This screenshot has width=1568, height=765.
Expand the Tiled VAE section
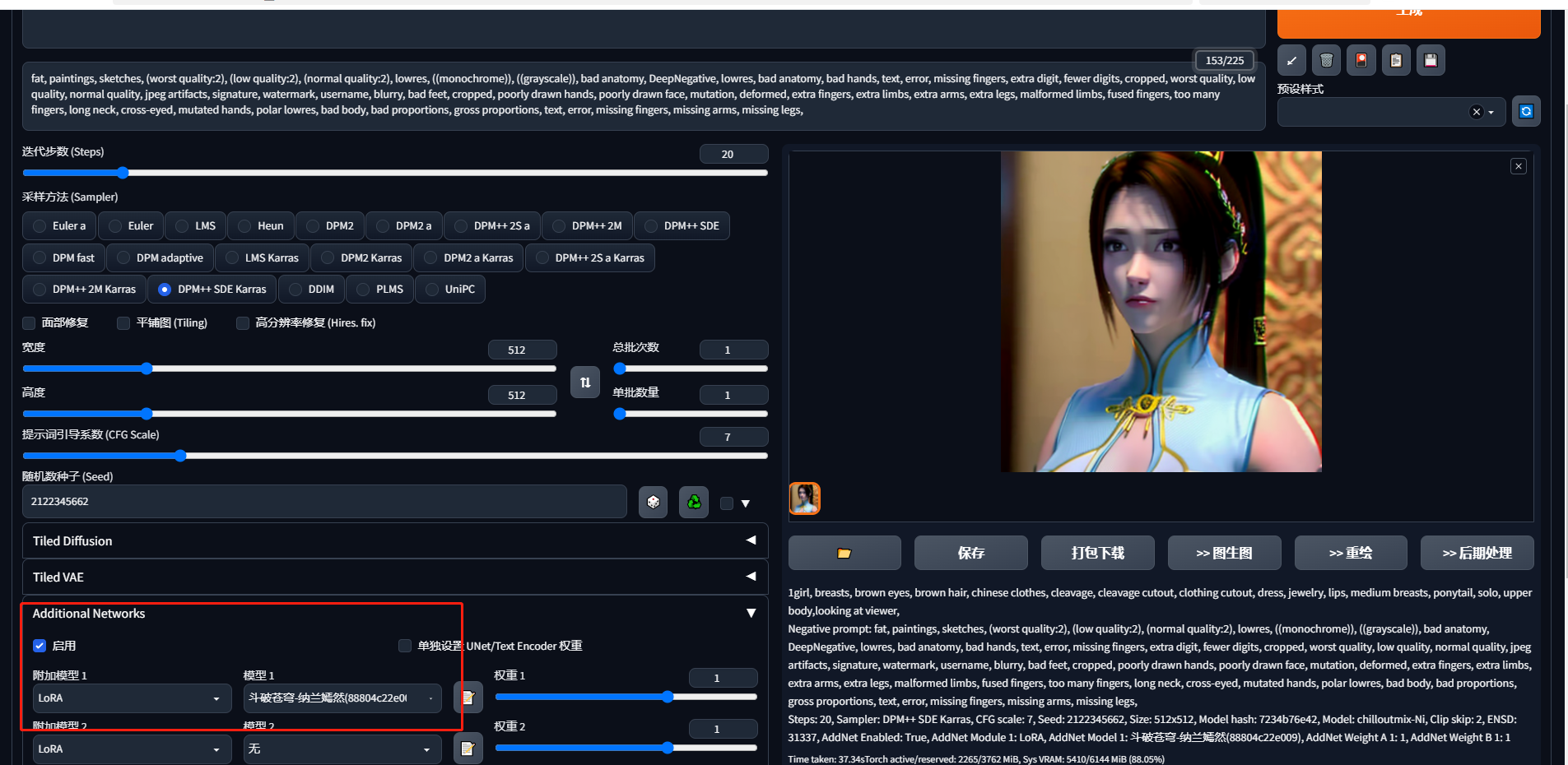click(x=395, y=577)
